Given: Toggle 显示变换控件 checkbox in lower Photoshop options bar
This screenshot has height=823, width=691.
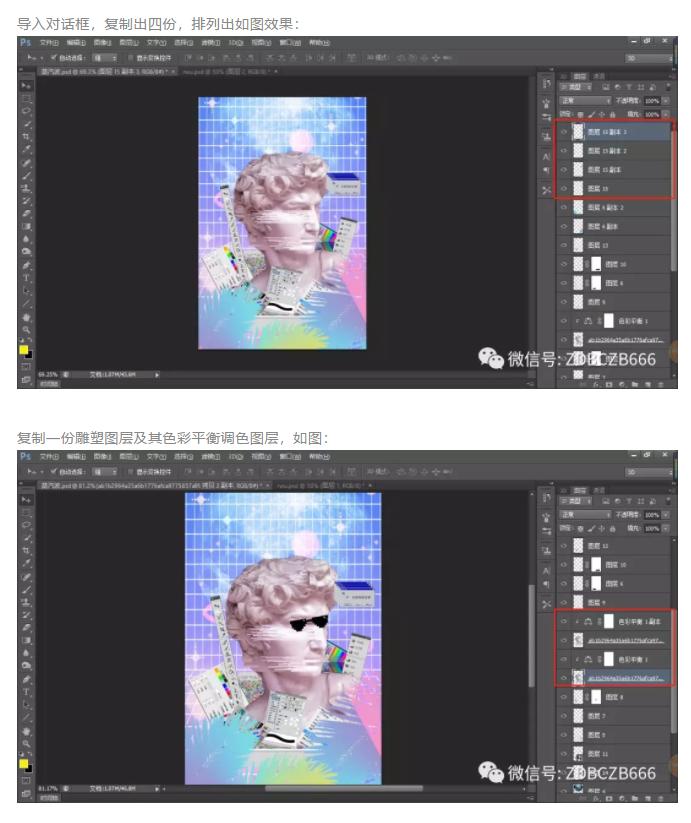Looking at the screenshot, I should [x=131, y=472].
